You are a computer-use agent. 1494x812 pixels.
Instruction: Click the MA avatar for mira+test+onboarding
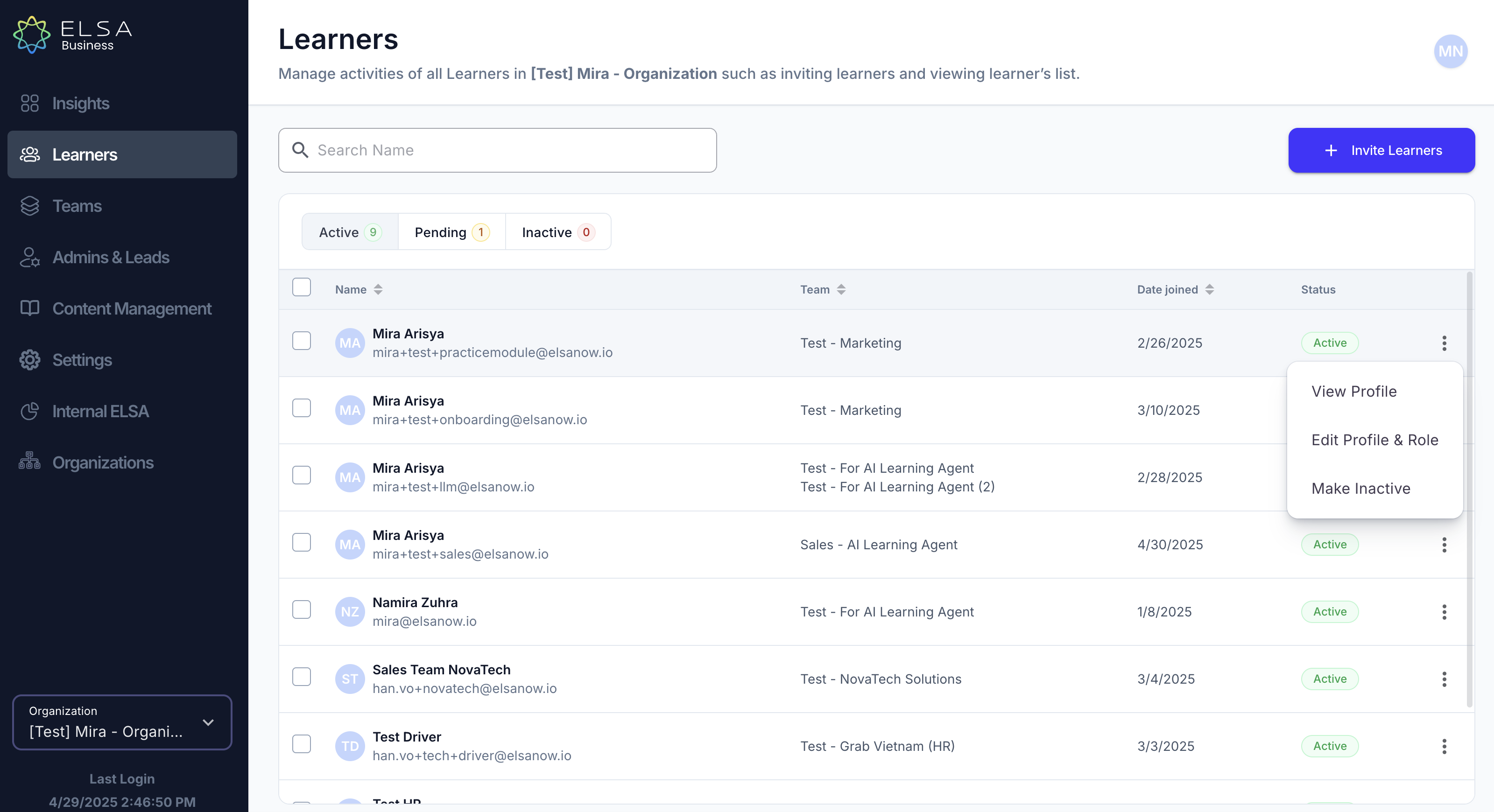click(350, 410)
